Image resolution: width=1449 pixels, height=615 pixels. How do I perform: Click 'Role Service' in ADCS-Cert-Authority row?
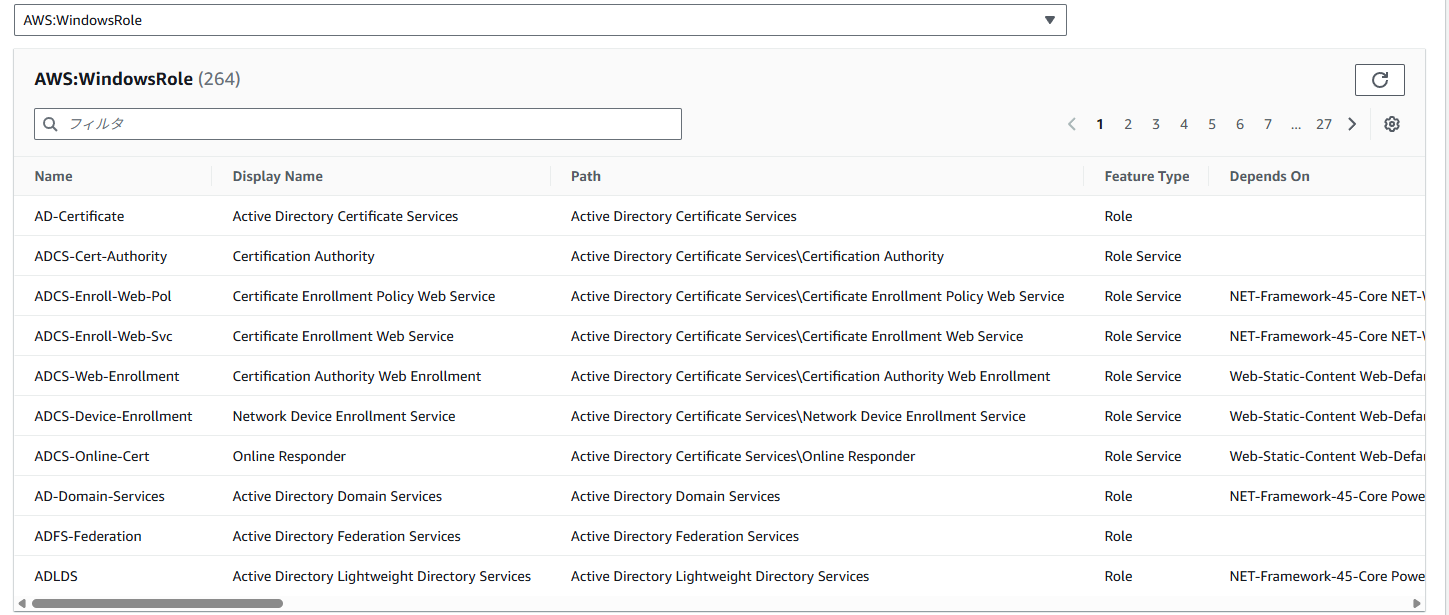tap(1143, 256)
